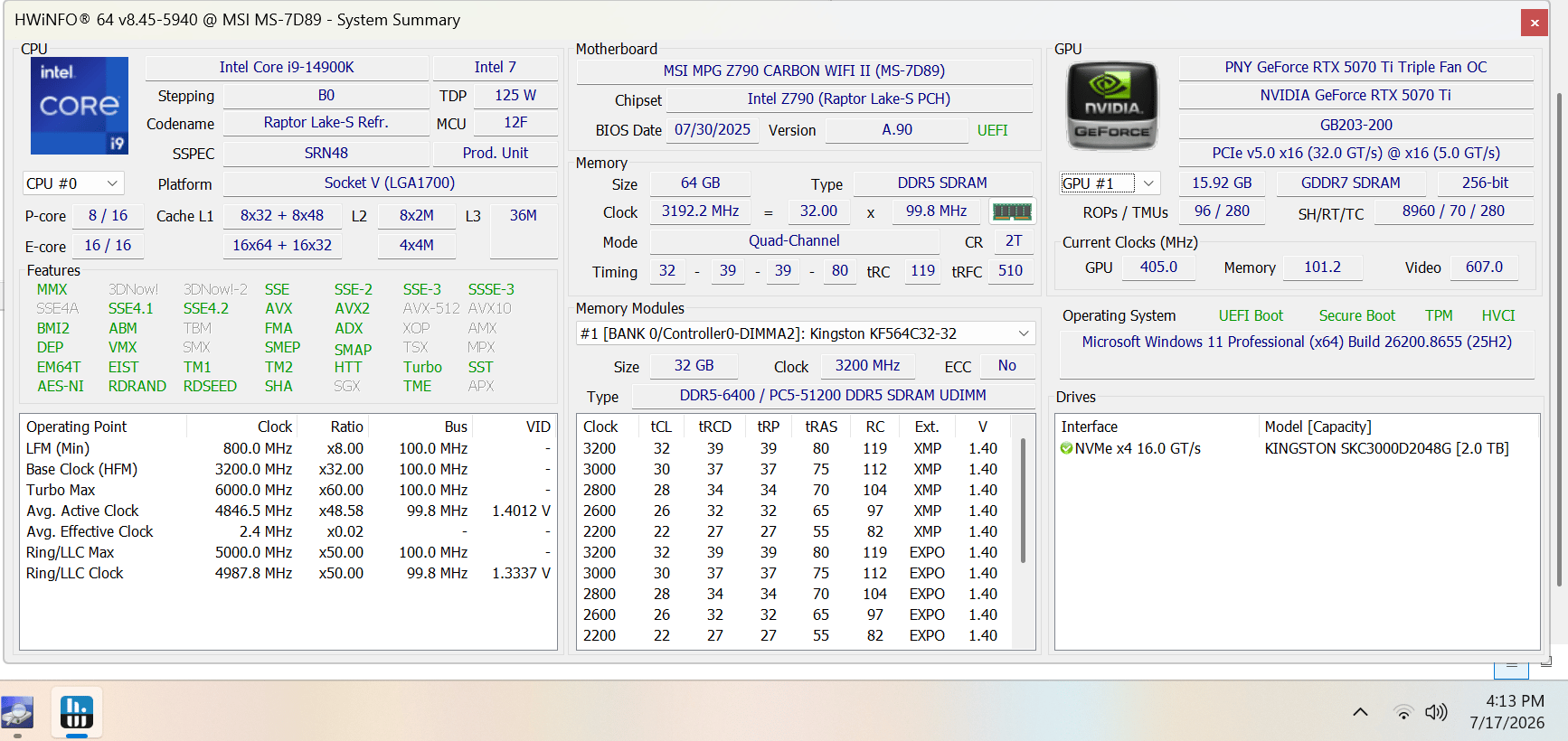This screenshot has width=1568, height=741.
Task: Click the UEFI Boot status label
Action: (x=1251, y=315)
